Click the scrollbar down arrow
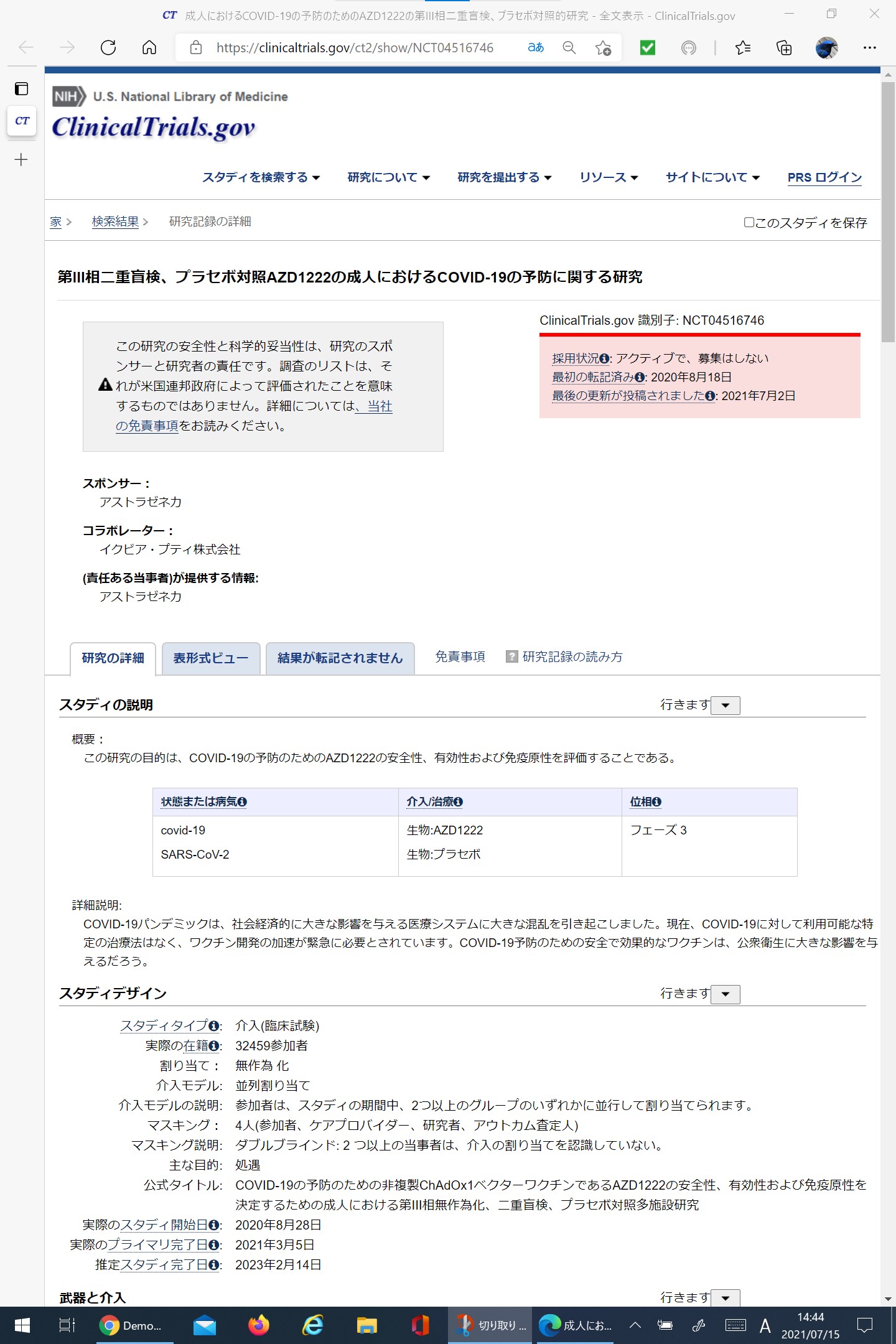896x1344 pixels. tap(888, 1299)
